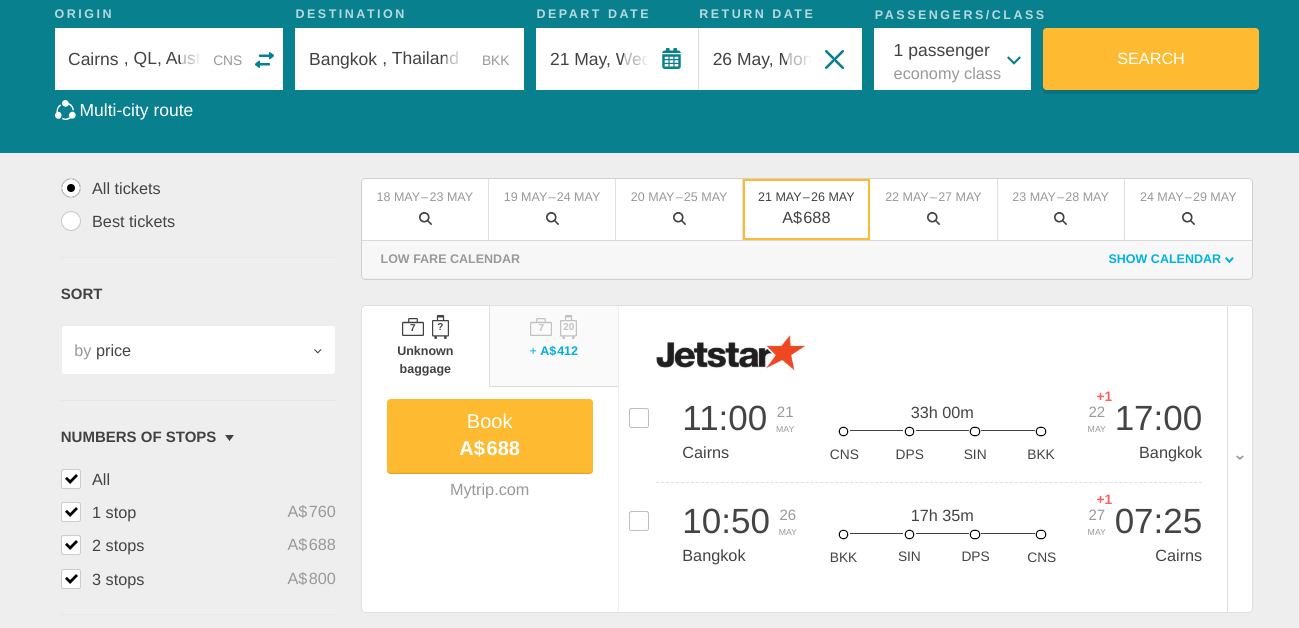Click the 07:25 arrival time in Cairns

point(1158,521)
